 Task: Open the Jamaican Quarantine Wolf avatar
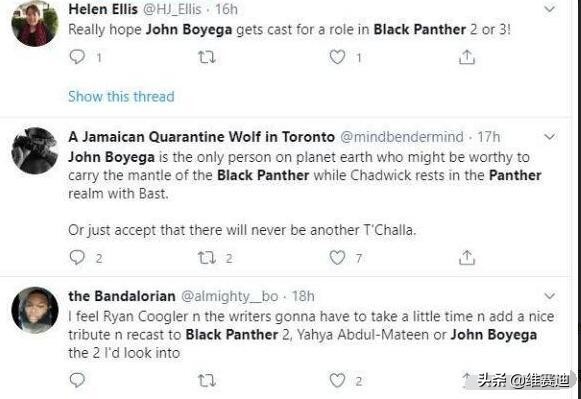coord(35,150)
